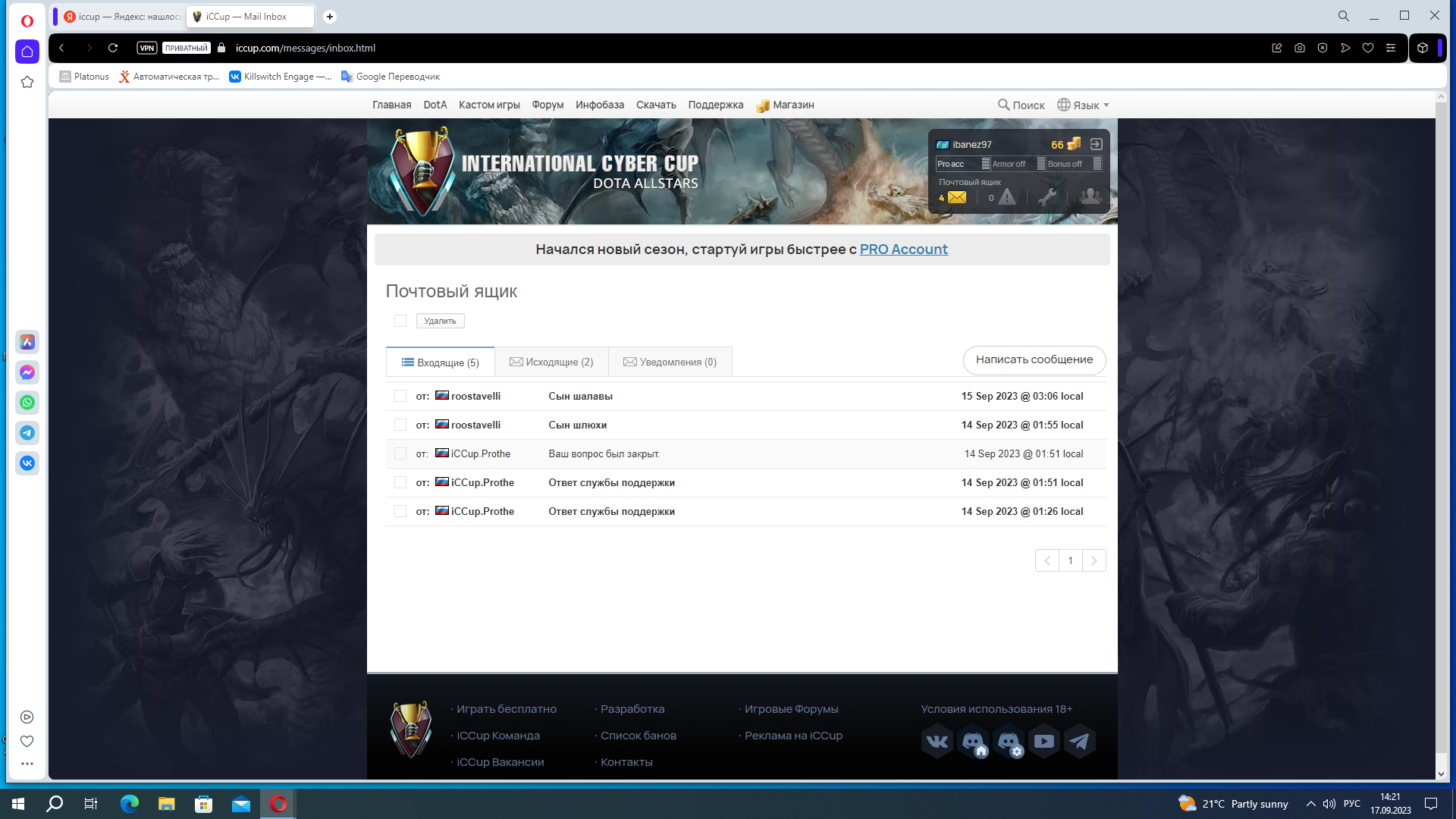Click the gold coins balance icon
Viewport: 1456px width, 819px height.
[x=1074, y=143]
